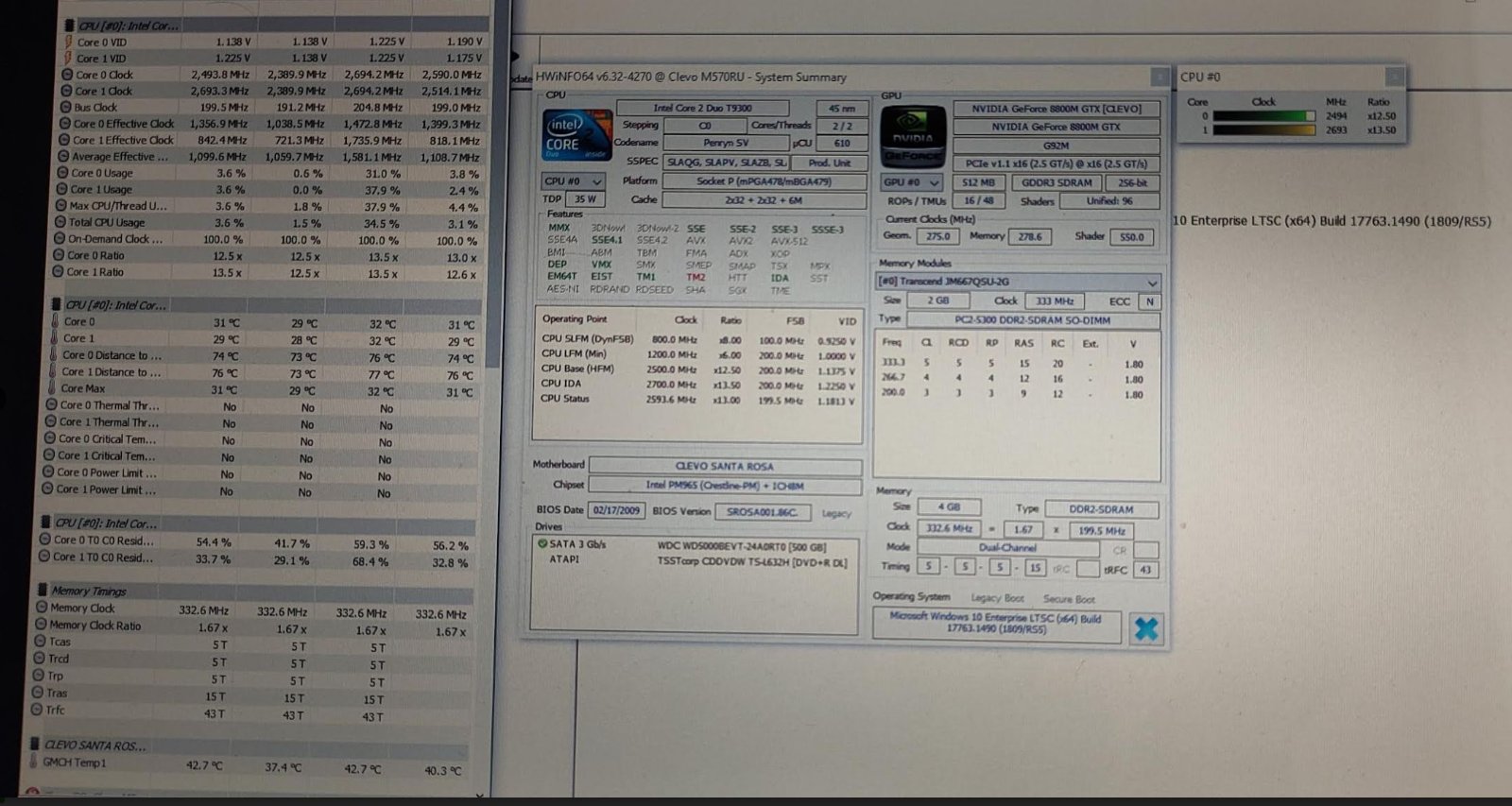The image size is (1512, 806).
Task: Collapse the CLEVO SANTA ROS... sensor group header
Action: (x=250, y=746)
